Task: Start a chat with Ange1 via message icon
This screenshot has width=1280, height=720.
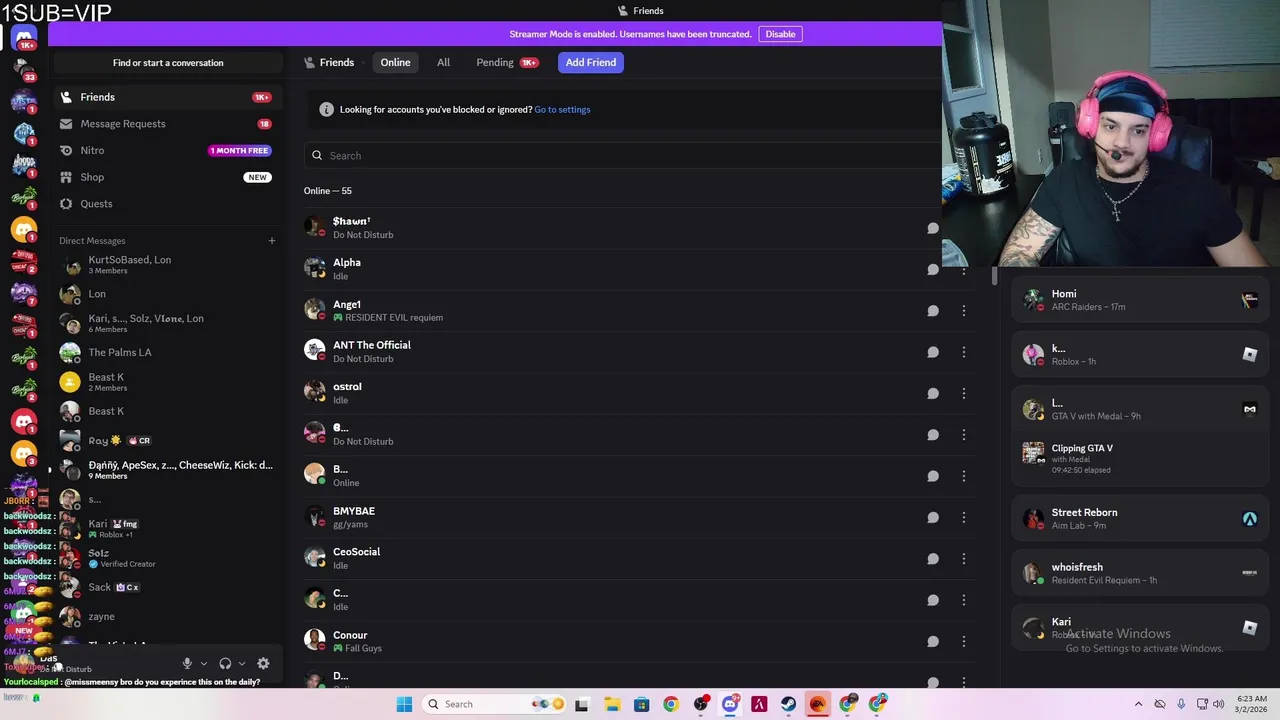Action: coord(933,311)
